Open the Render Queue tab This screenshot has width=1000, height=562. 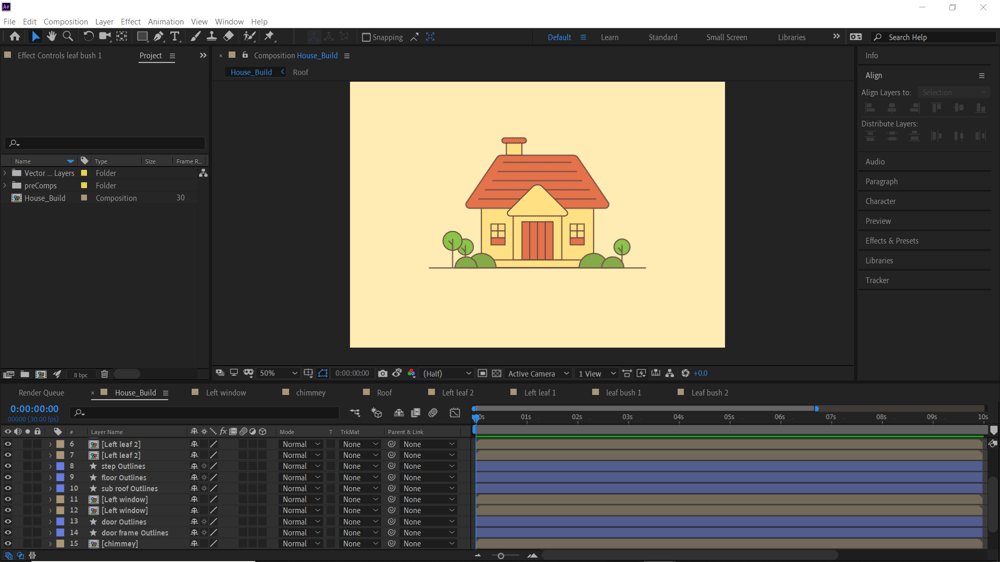pos(41,393)
